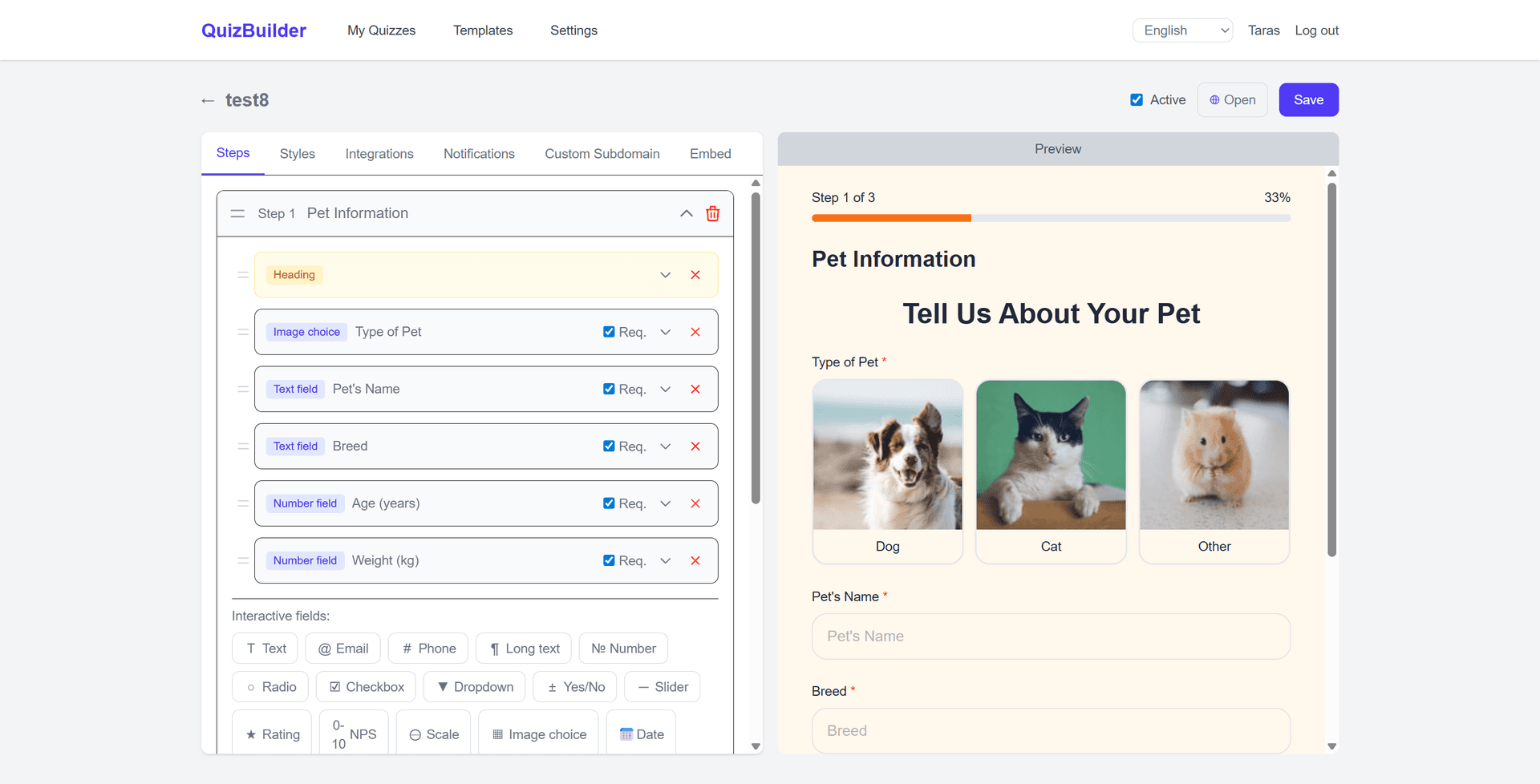Image resolution: width=1540 pixels, height=784 pixels.
Task: Collapse Step 1 Pet Information section
Action: [686, 213]
